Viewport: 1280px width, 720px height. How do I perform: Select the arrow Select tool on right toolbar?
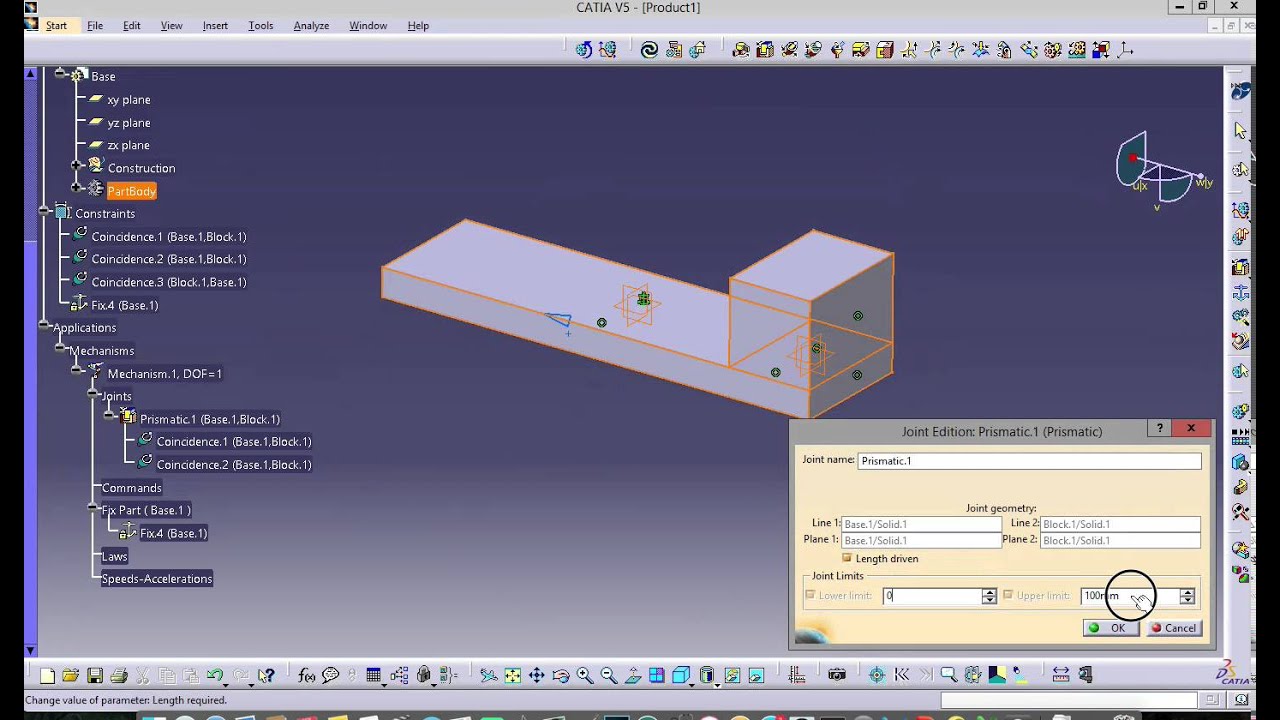coord(1241,131)
